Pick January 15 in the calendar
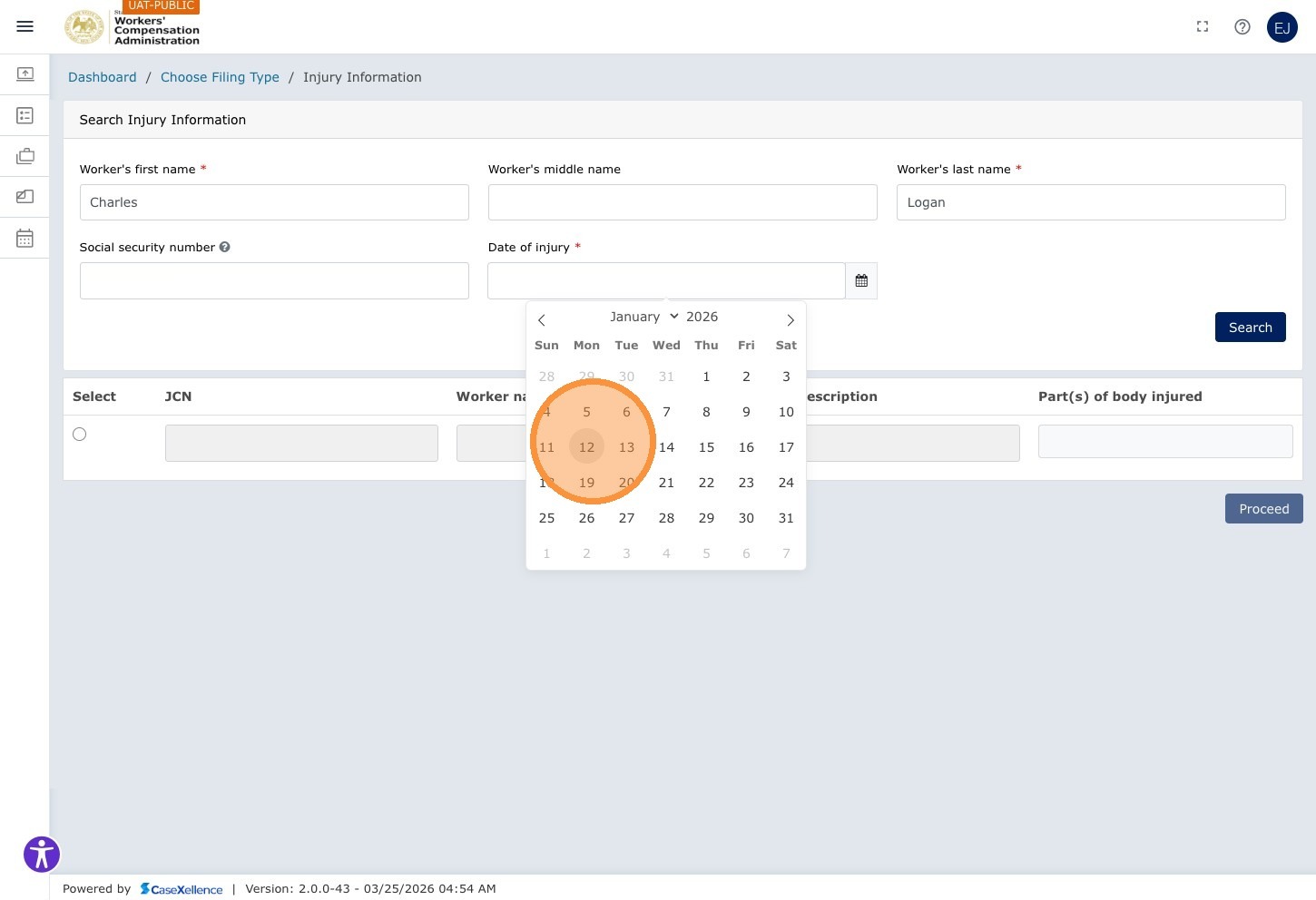Screen dimensions: 1316x900 click(706, 447)
